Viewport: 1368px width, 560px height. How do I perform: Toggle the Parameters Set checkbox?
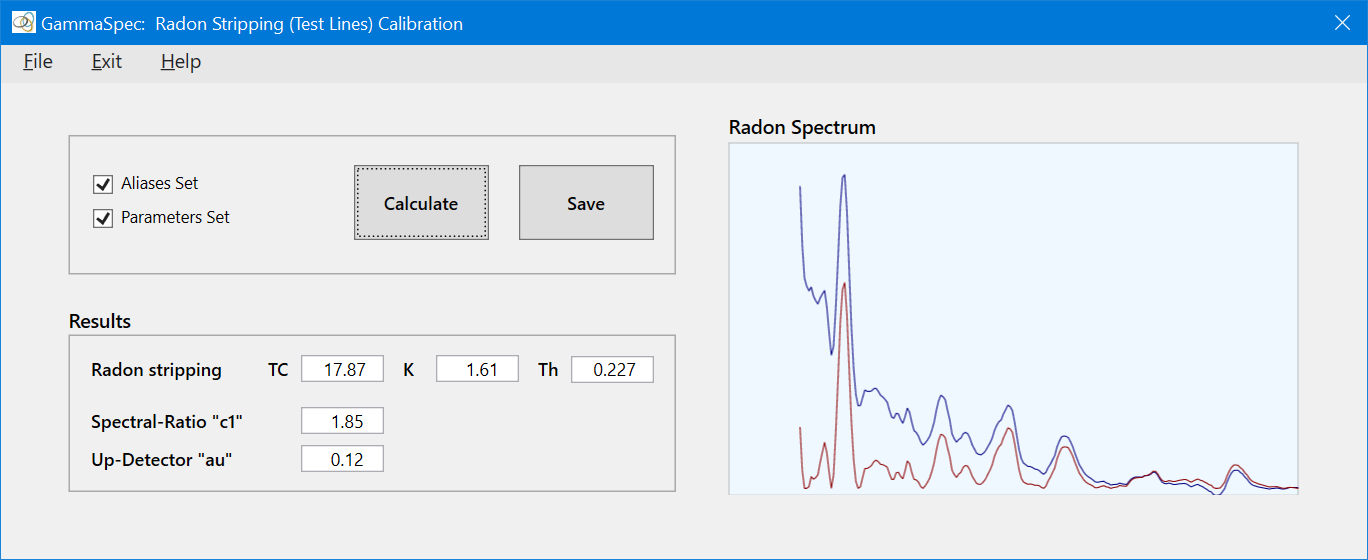tap(103, 218)
